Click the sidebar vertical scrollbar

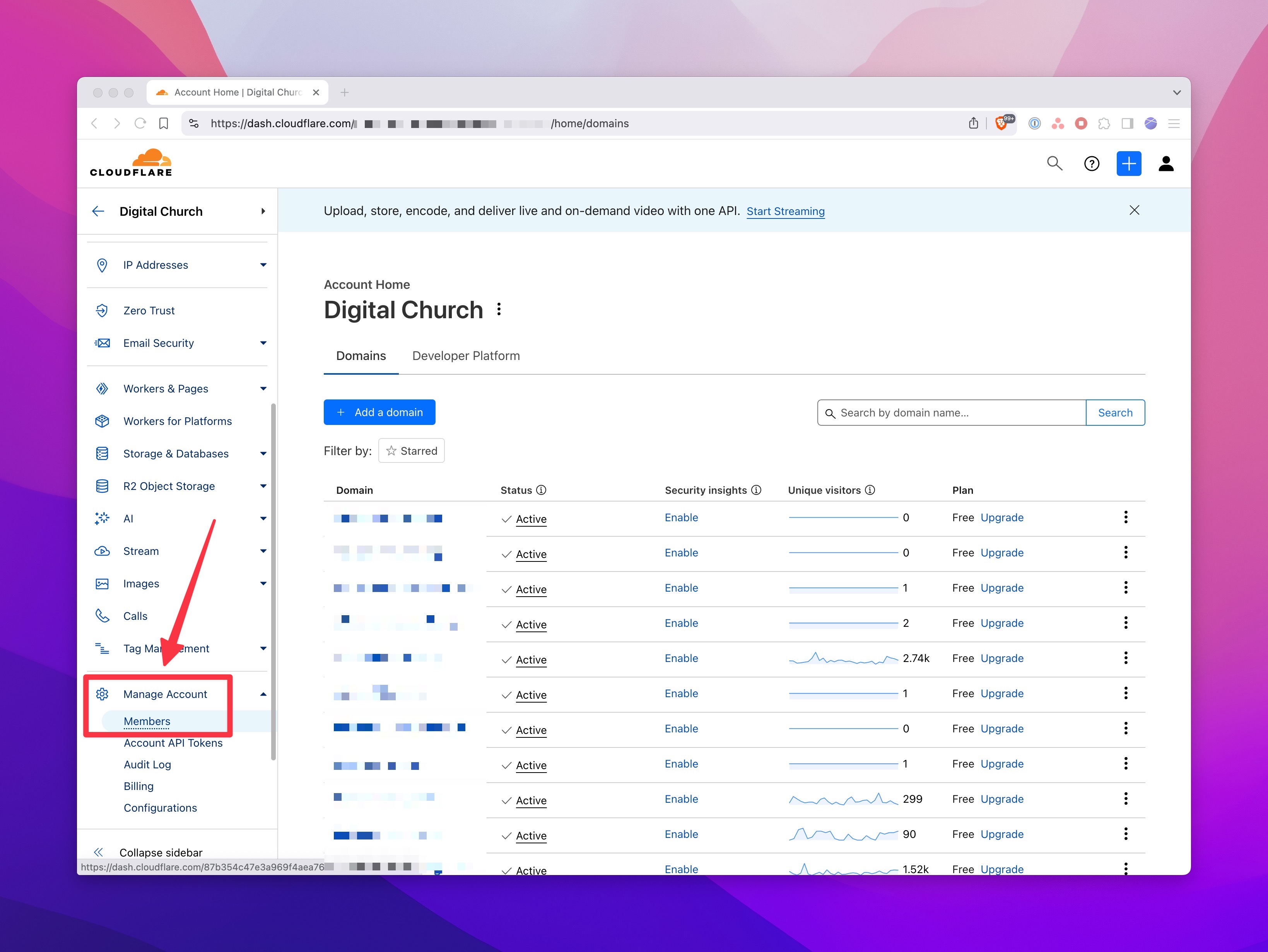pos(273,582)
